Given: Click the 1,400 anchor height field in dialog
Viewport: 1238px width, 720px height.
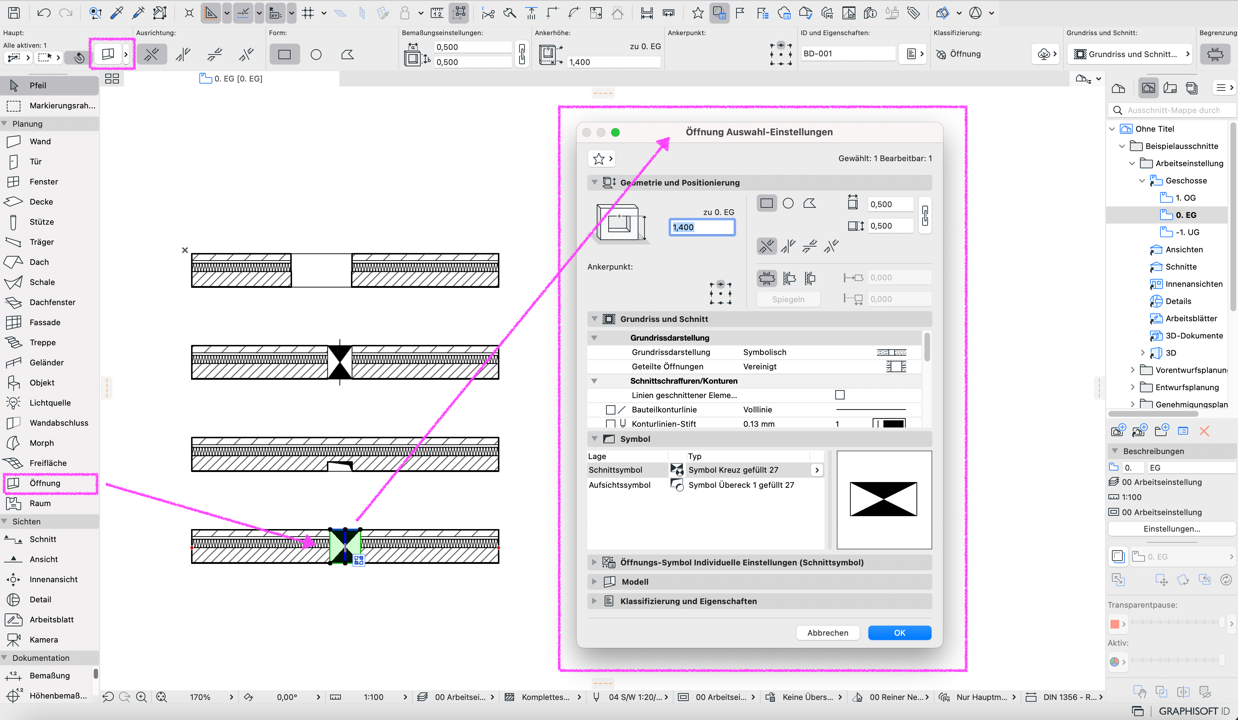Looking at the screenshot, I should tap(702, 227).
